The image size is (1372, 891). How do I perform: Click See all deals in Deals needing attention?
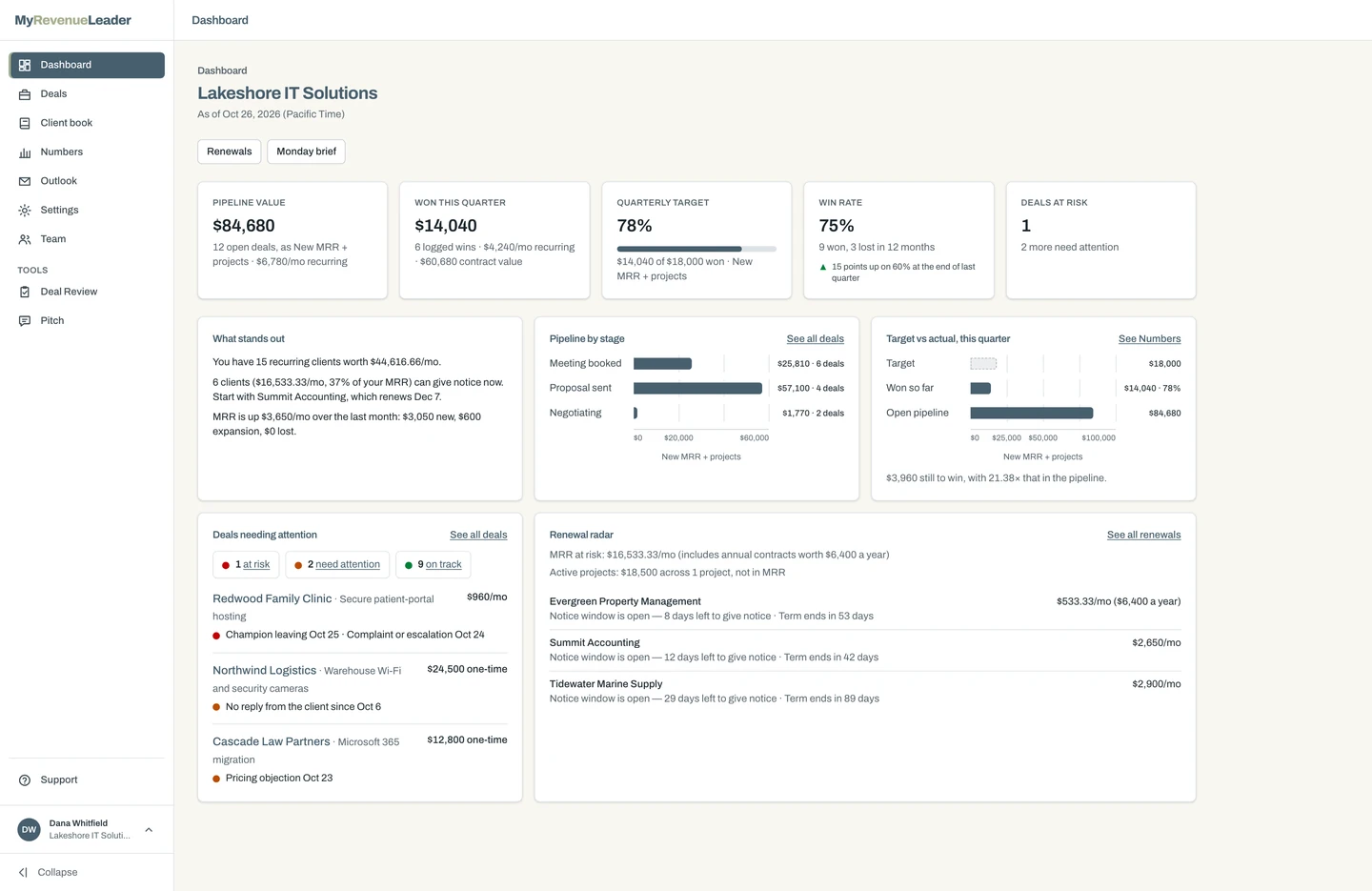click(x=478, y=536)
